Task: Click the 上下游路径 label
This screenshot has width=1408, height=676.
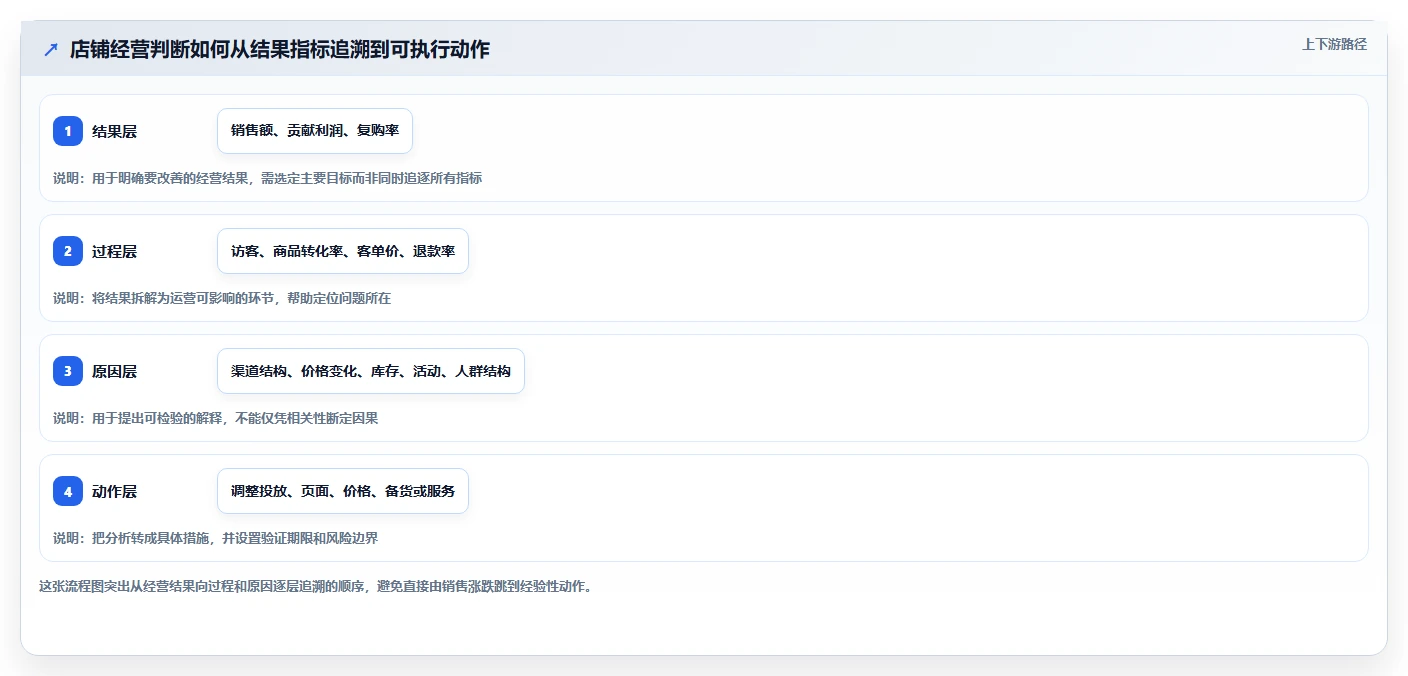Action: tap(1334, 44)
